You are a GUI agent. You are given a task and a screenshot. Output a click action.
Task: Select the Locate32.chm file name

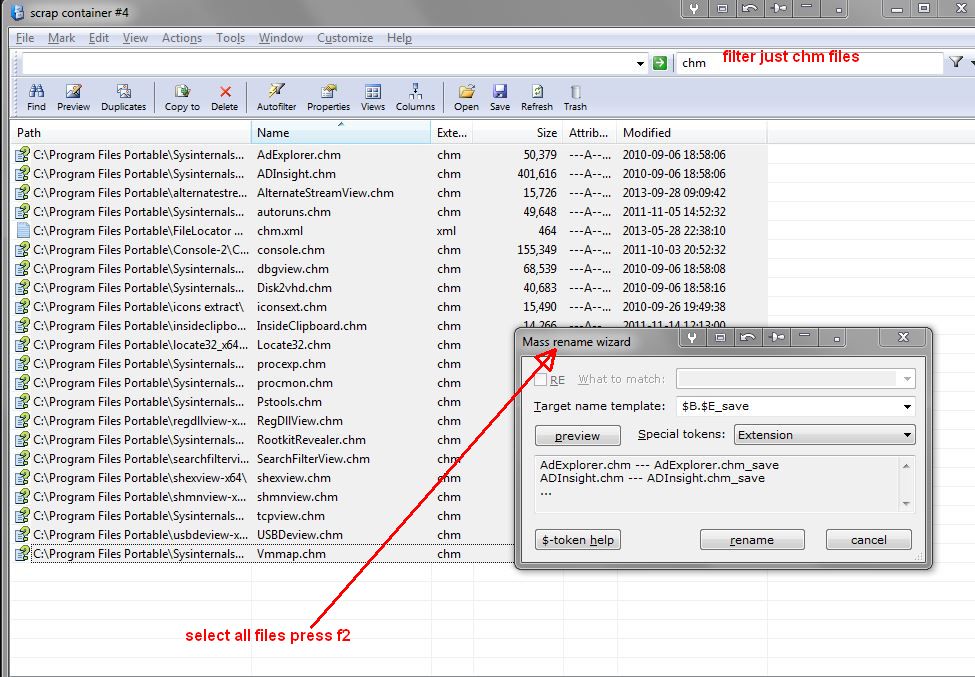click(x=293, y=345)
